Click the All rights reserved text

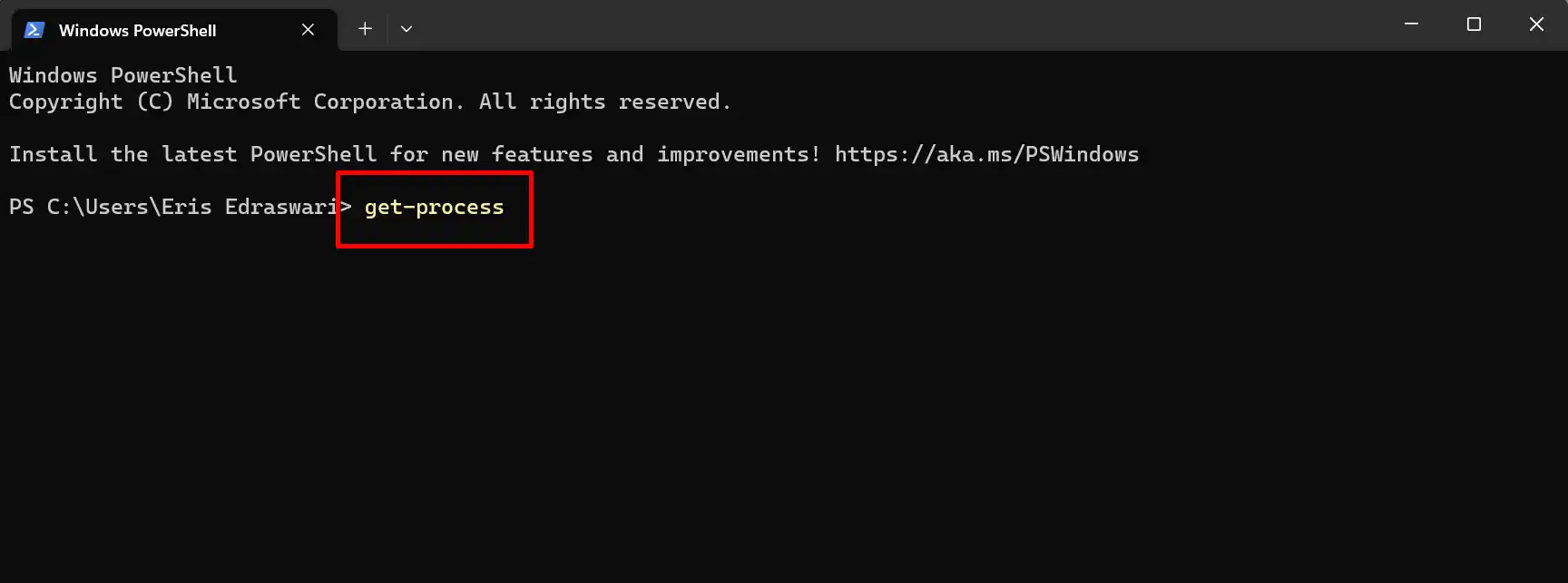pyautogui.click(x=604, y=102)
